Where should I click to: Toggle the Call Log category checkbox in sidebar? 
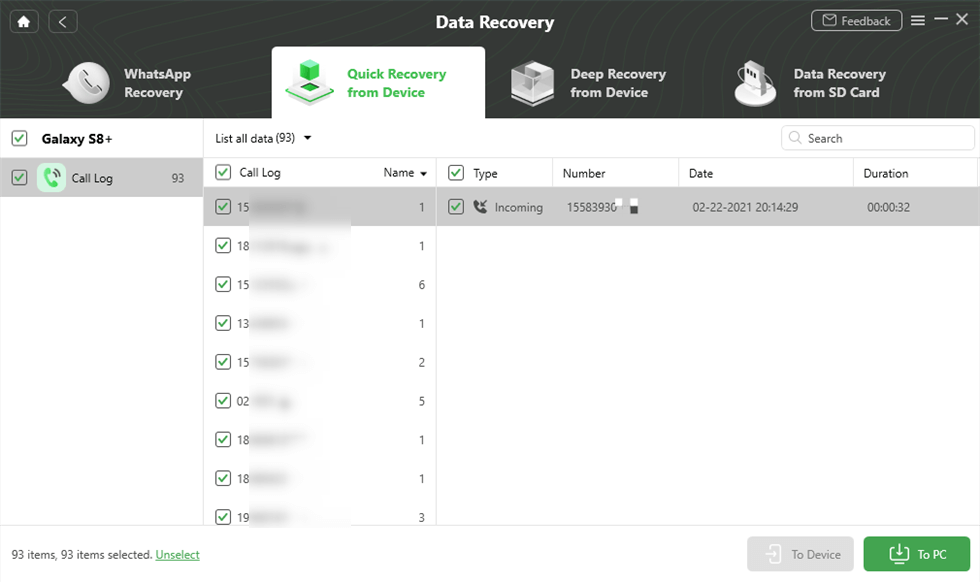[19, 178]
